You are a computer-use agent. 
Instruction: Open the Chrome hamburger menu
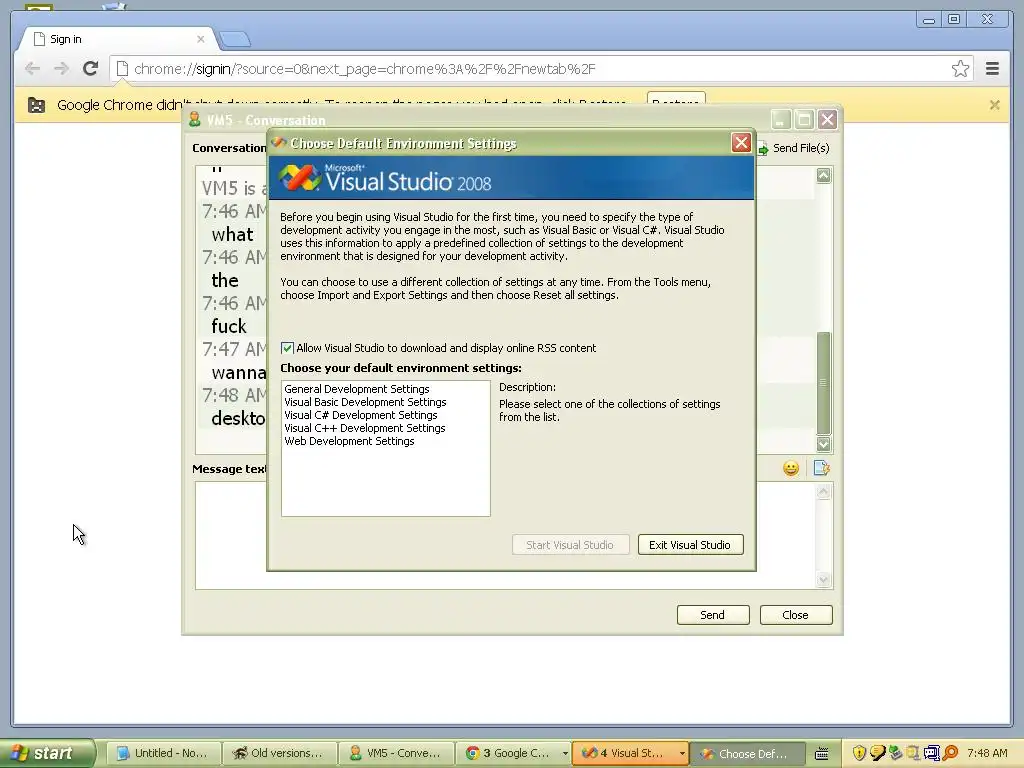click(992, 69)
